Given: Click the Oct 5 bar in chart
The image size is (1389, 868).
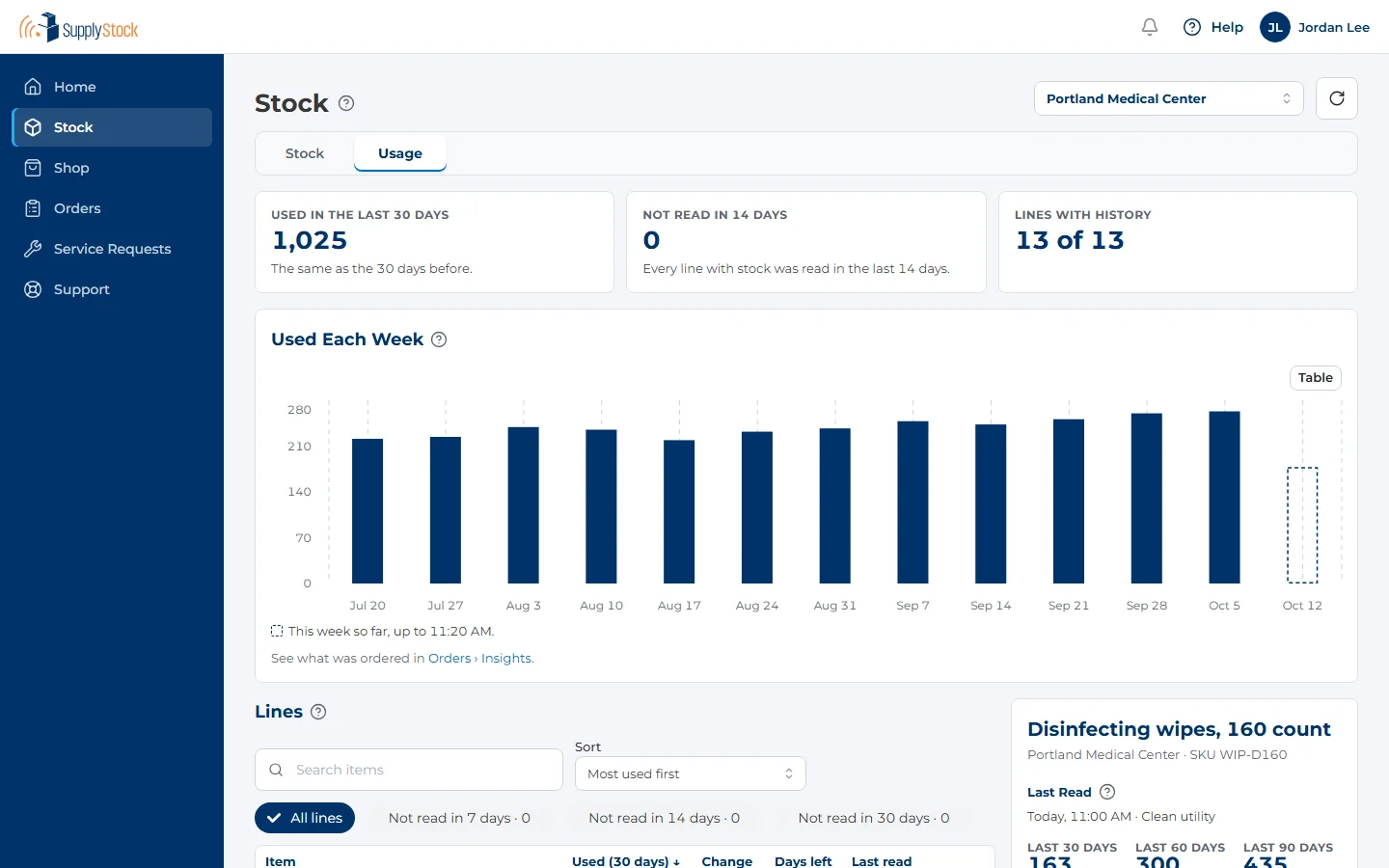Looking at the screenshot, I should pyautogui.click(x=1224, y=498).
